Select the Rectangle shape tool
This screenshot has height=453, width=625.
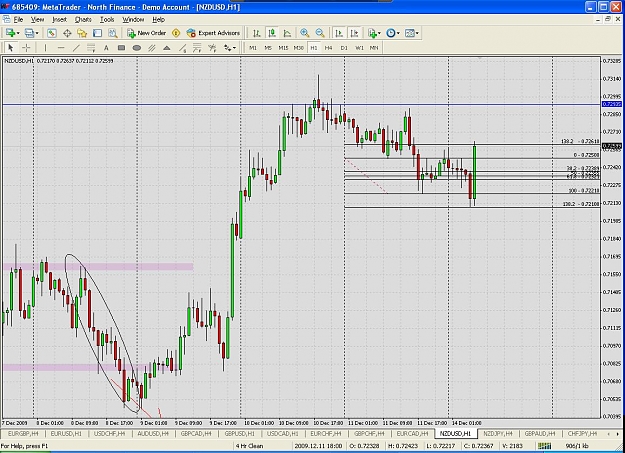coord(121,48)
